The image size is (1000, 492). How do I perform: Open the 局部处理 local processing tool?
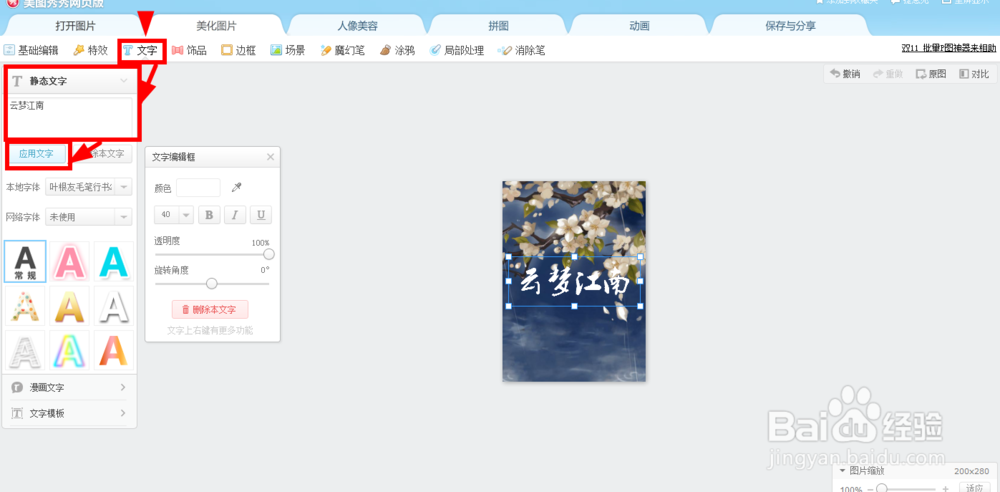[457, 50]
